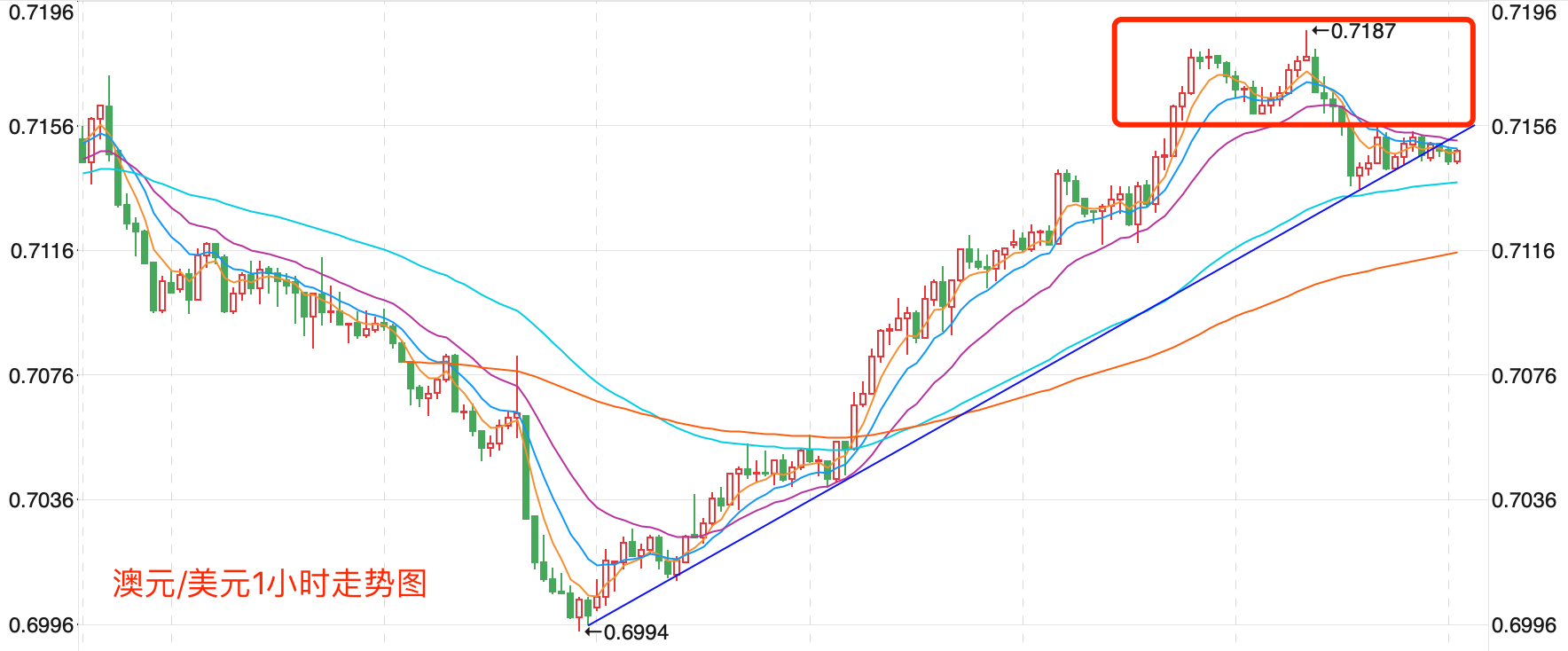Viewport: 1568px width, 651px height.
Task: Click the top edge of the red highlight rectangle
Action: [x=1293, y=20]
